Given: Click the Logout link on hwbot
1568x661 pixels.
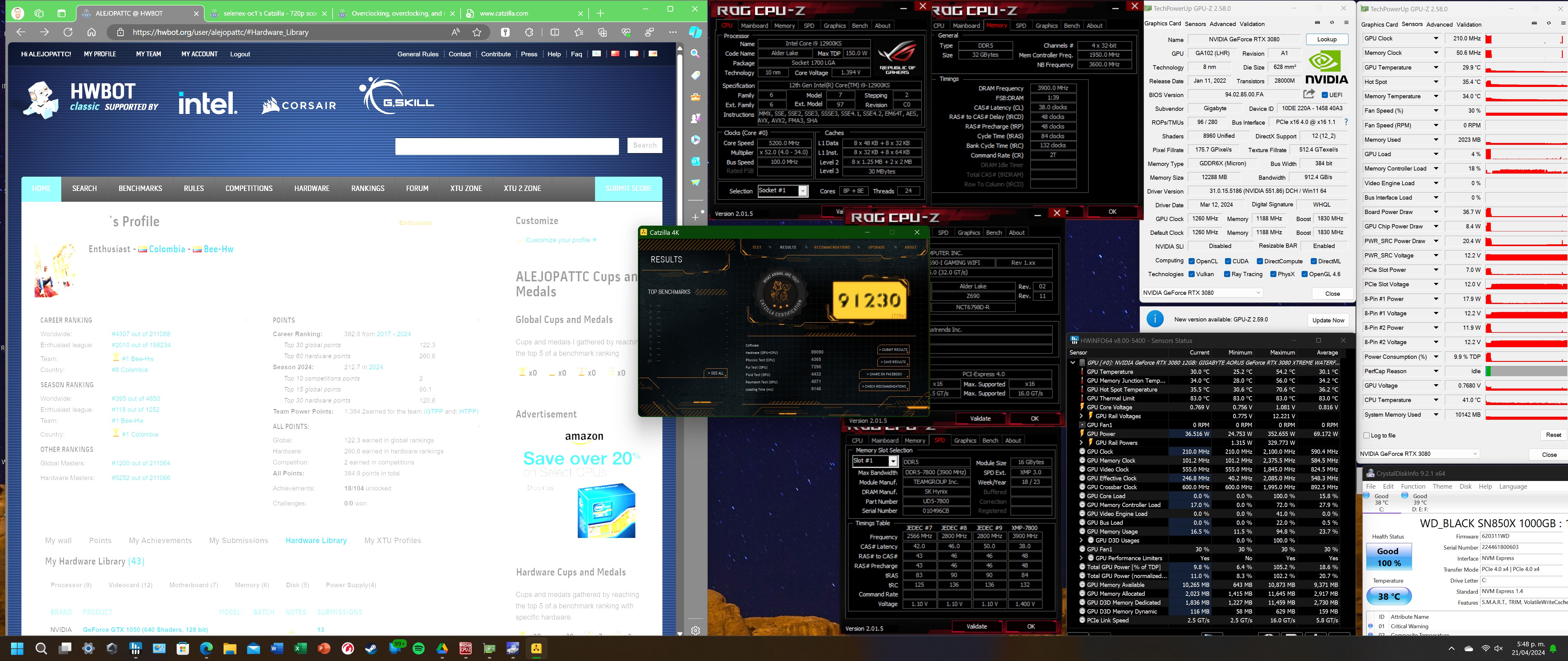Looking at the screenshot, I should (240, 54).
